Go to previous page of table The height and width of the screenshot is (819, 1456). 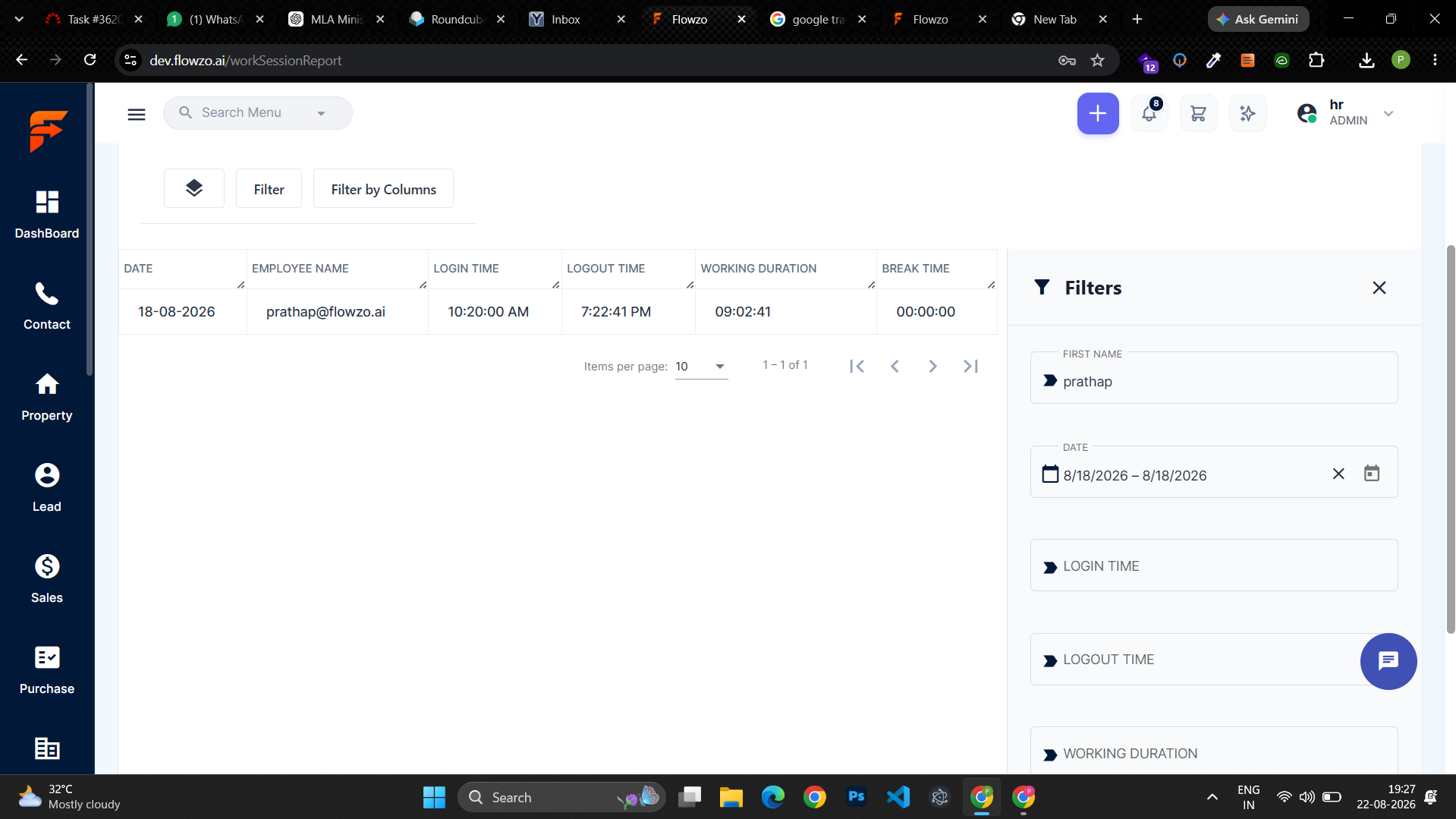(x=895, y=367)
